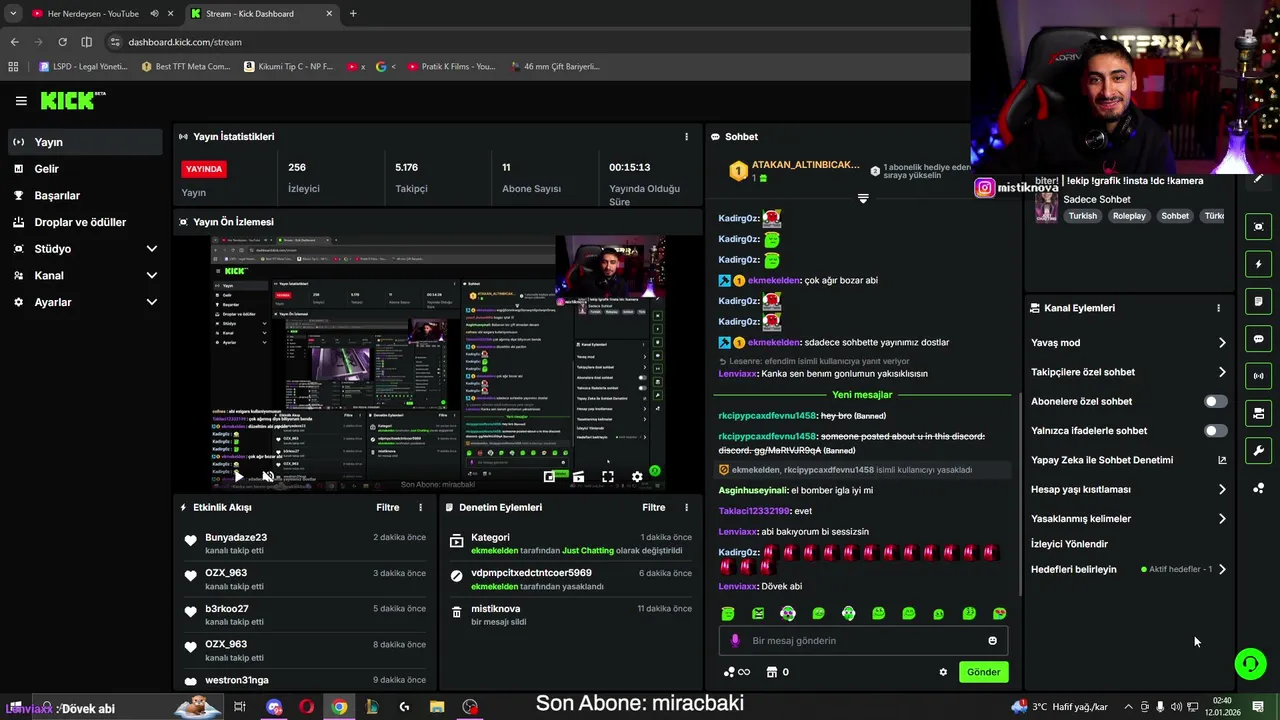
Task: Open Denetim Eylemleri three-dot menu
Action: [686, 508]
